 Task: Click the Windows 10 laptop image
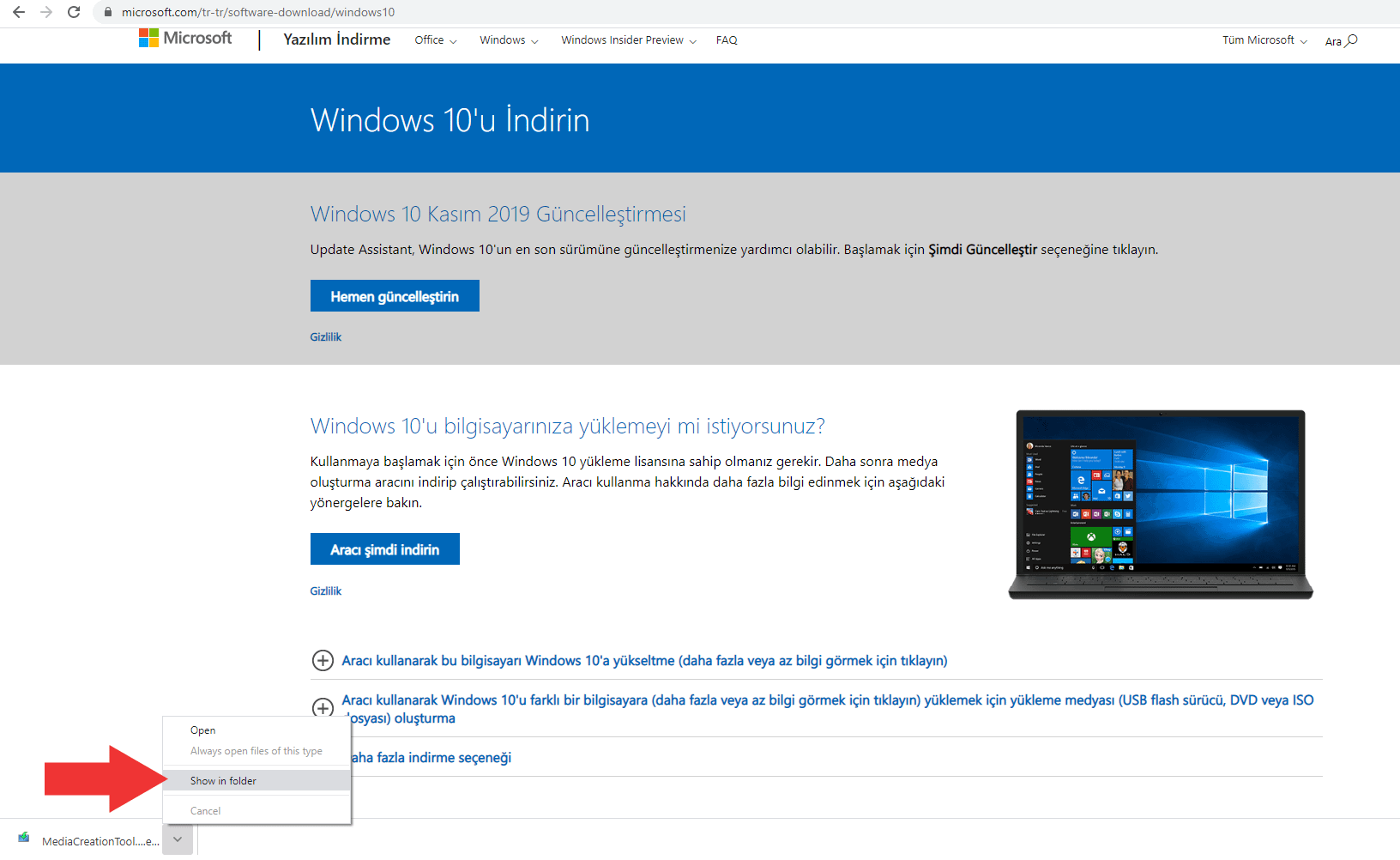[1160, 505]
